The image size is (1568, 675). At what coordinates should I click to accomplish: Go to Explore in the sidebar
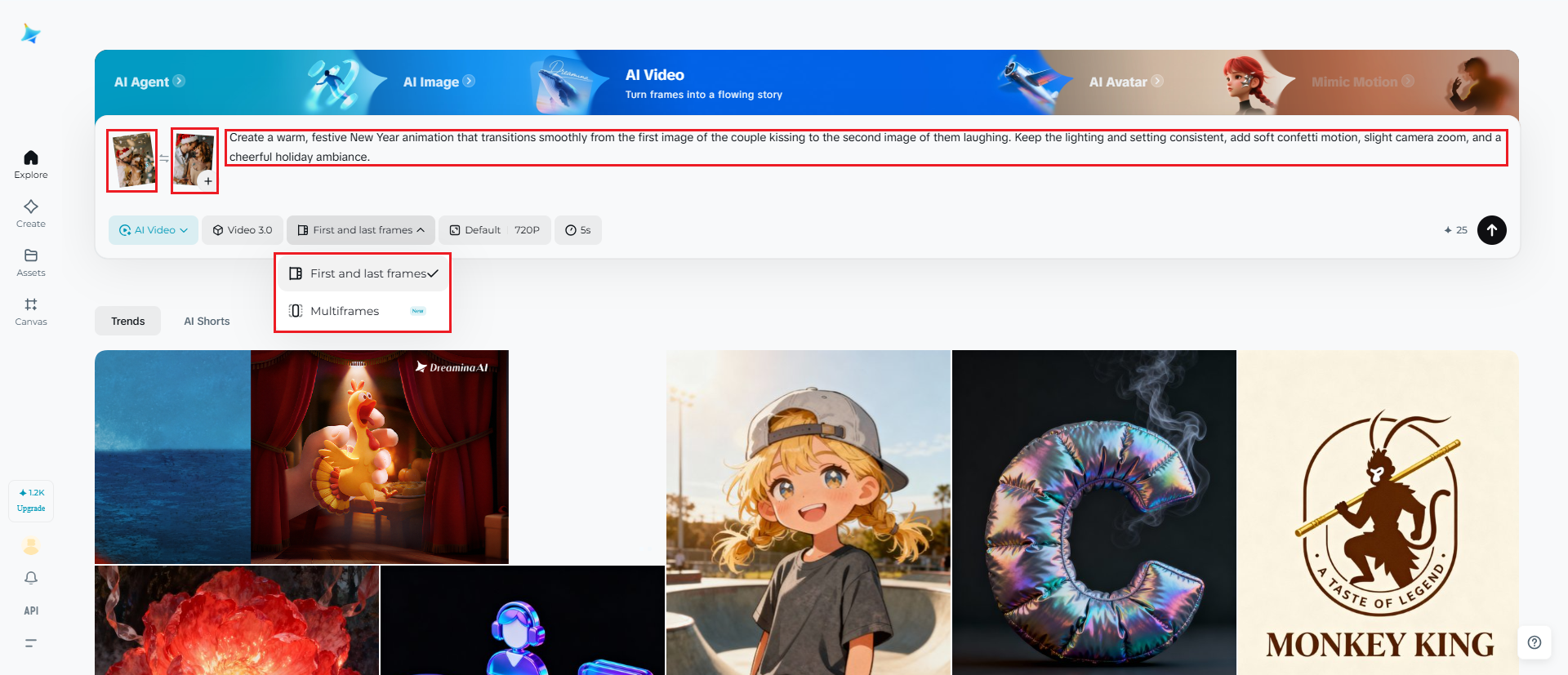coord(31,164)
